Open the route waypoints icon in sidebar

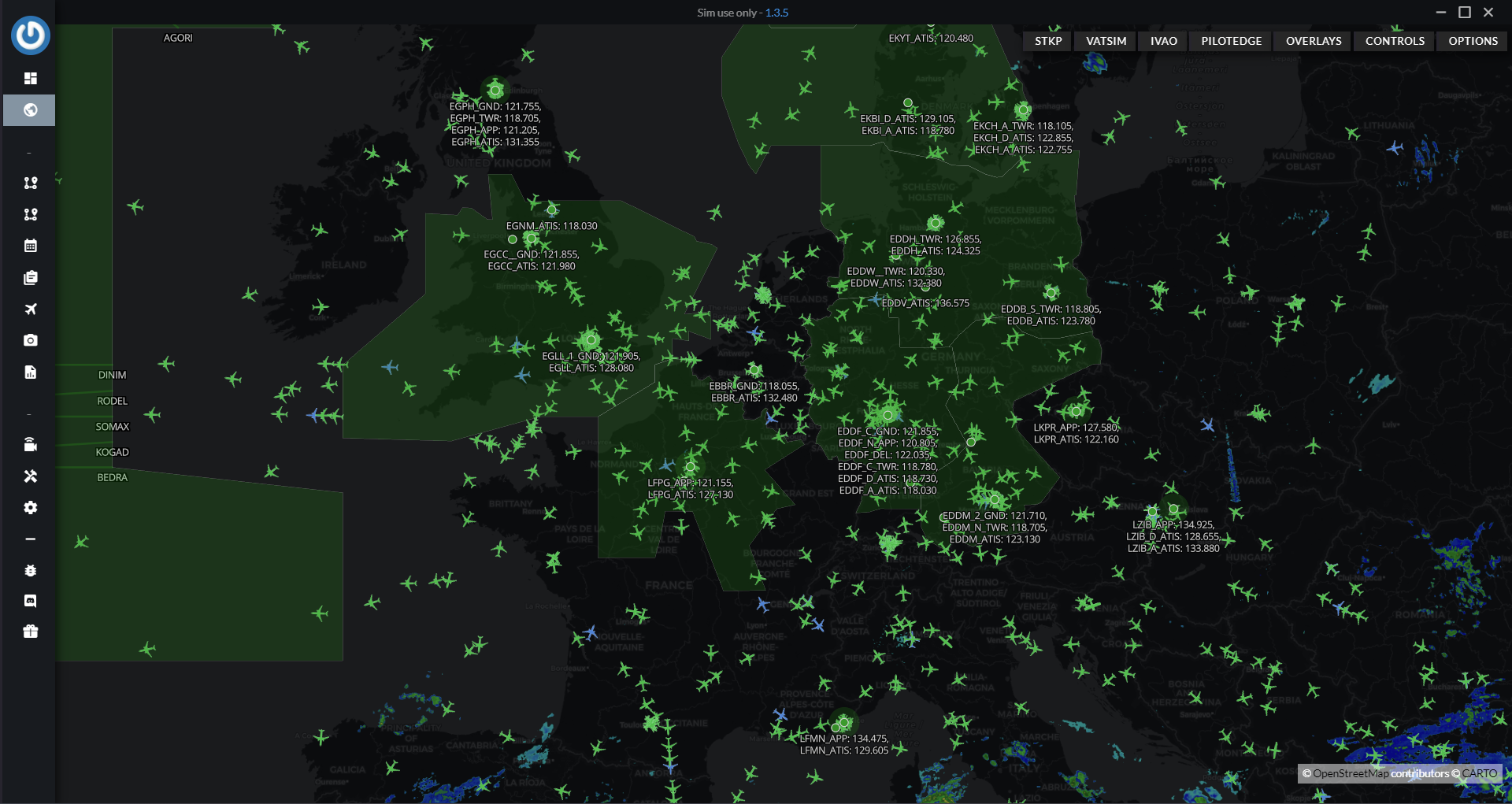click(x=30, y=182)
